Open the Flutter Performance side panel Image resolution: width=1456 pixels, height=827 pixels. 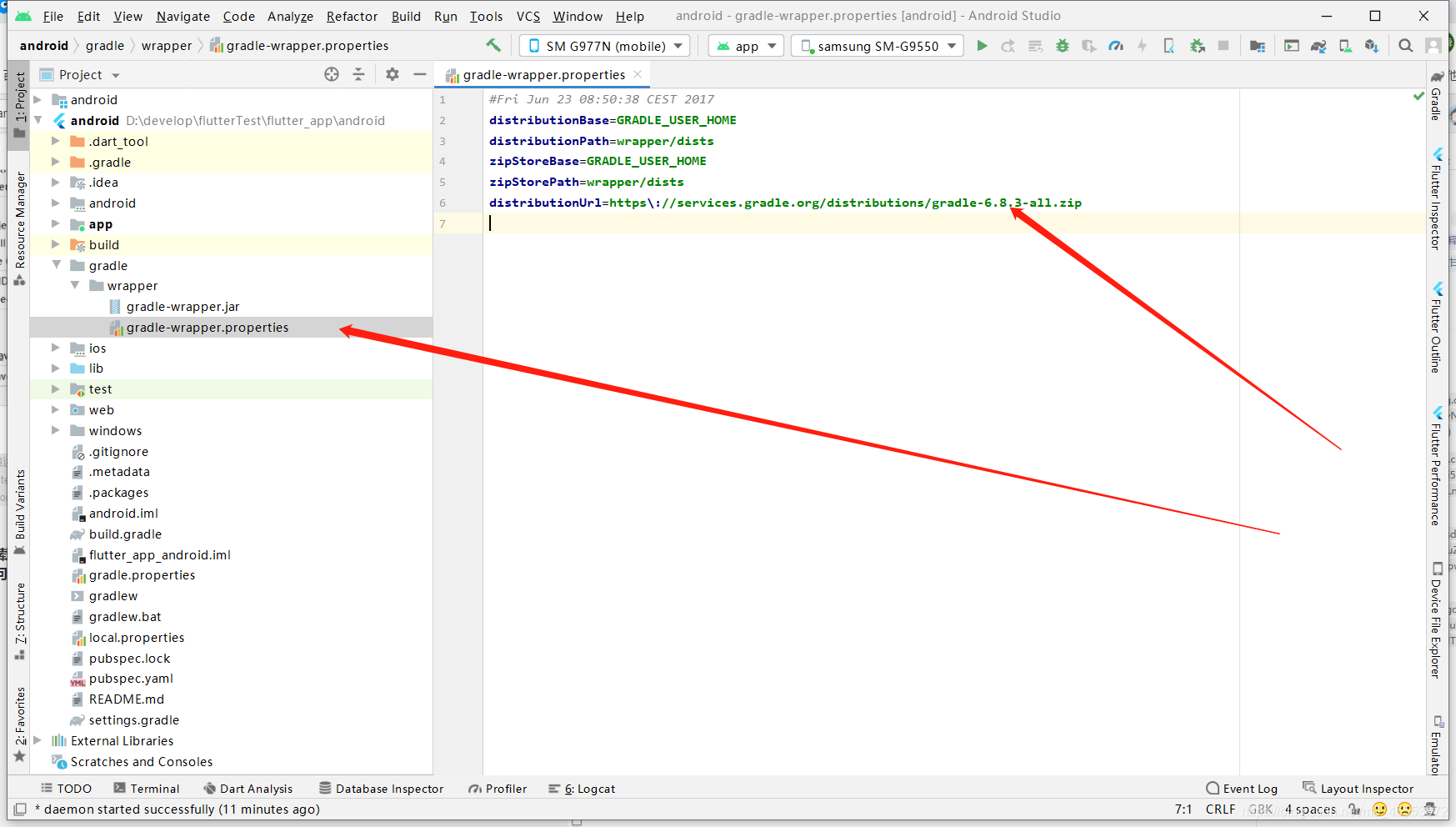(1436, 465)
